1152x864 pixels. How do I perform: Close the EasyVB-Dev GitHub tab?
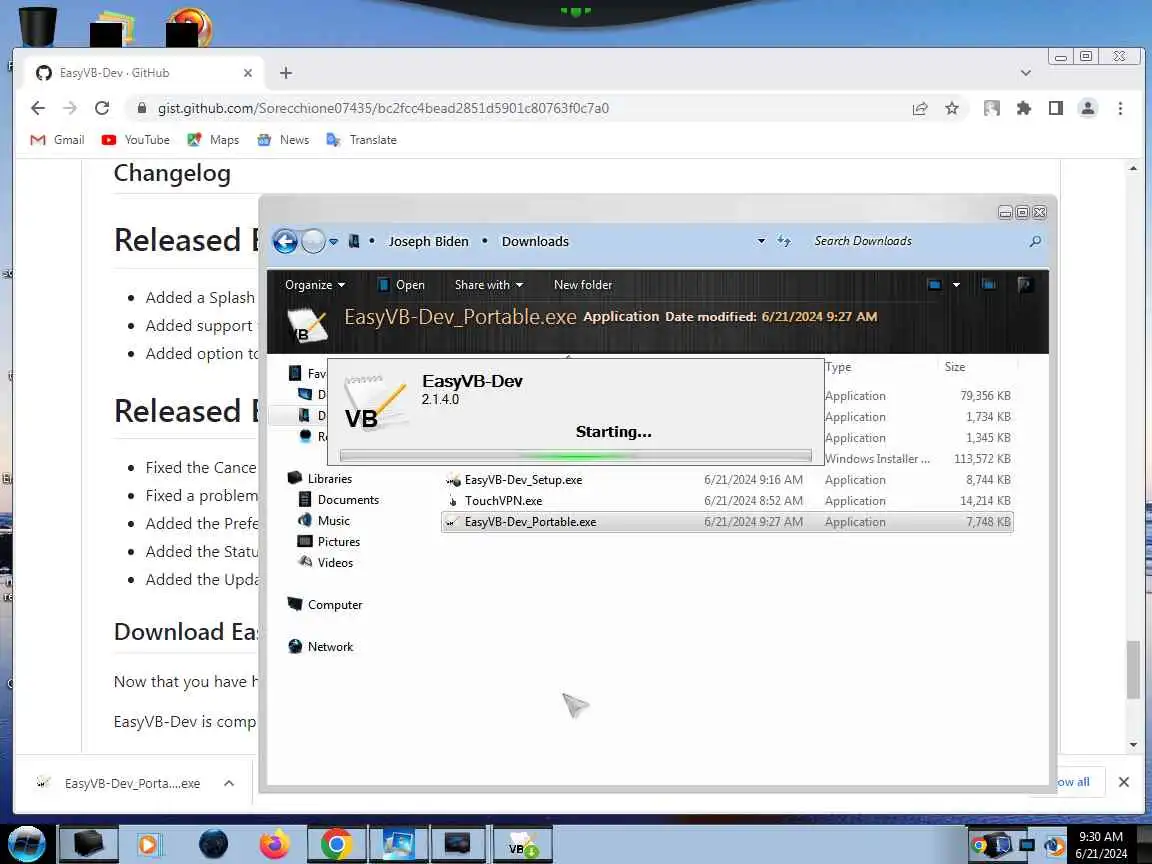[248, 73]
